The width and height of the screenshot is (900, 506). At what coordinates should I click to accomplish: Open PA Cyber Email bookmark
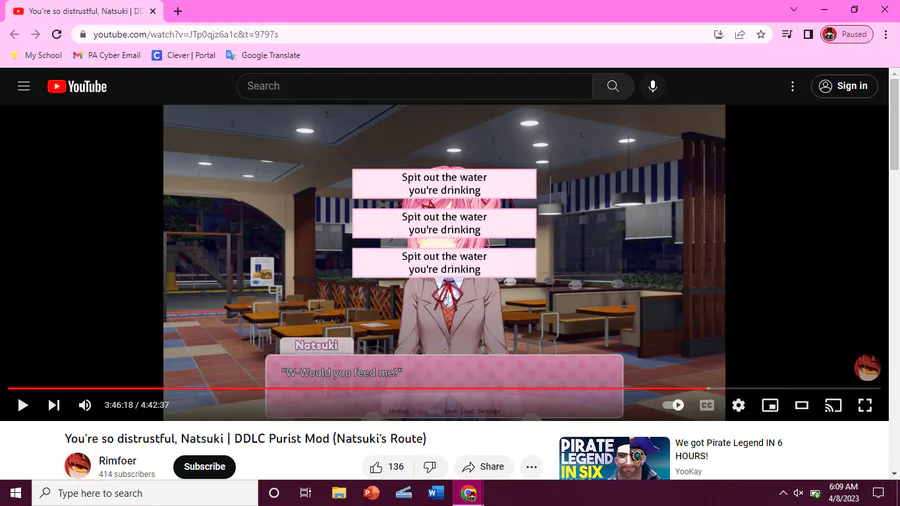coord(107,55)
